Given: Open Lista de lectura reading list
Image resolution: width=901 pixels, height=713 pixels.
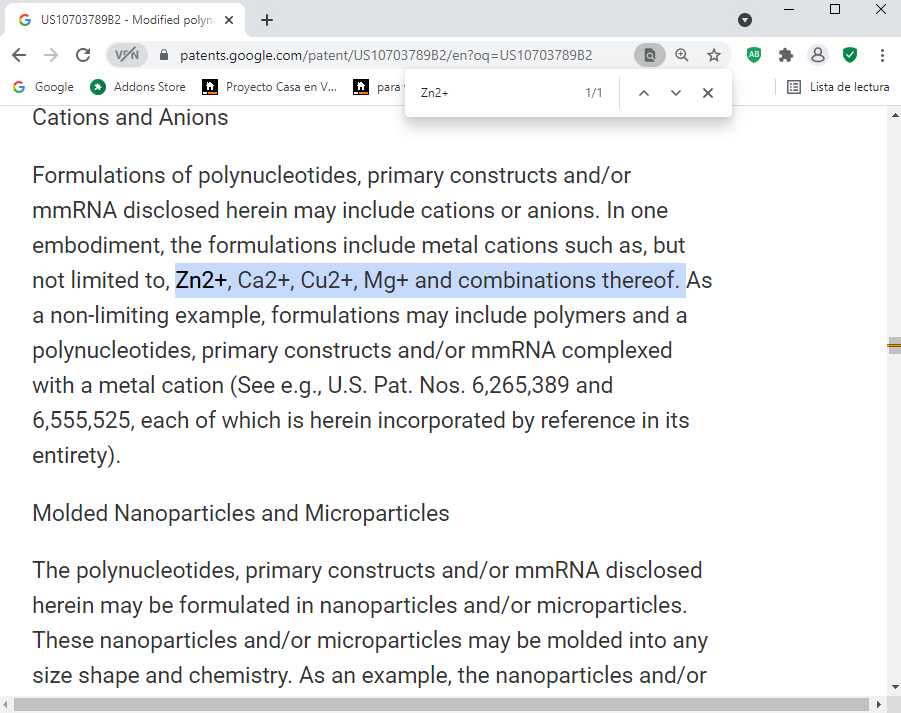Looking at the screenshot, I should click(x=838, y=87).
